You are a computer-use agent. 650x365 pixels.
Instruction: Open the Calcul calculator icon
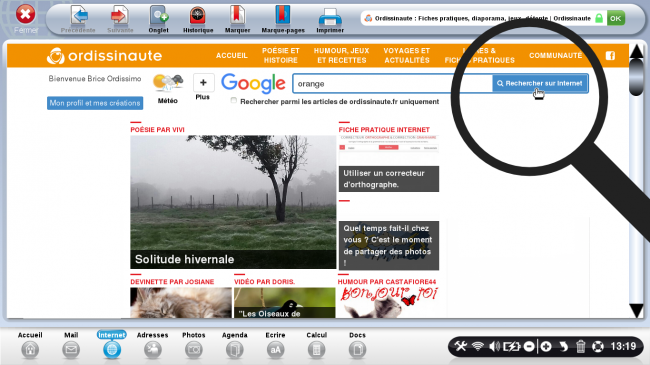point(316,350)
